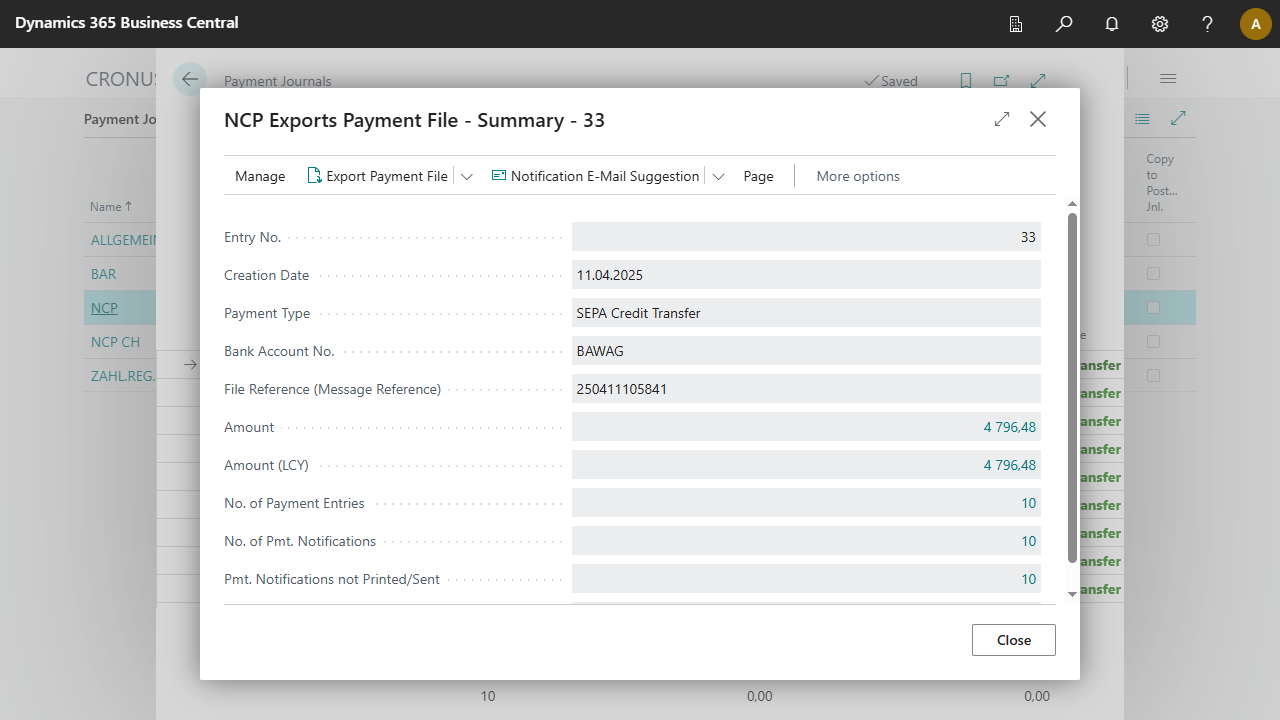Click the scrollbar down arrow in dialog
This screenshot has height=720, width=1280.
coord(1072,594)
